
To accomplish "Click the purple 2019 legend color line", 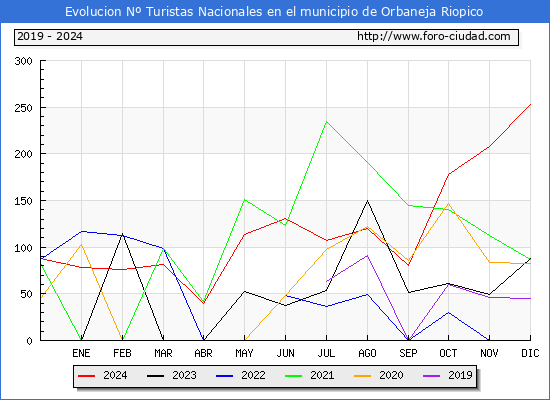I will coord(432,376).
